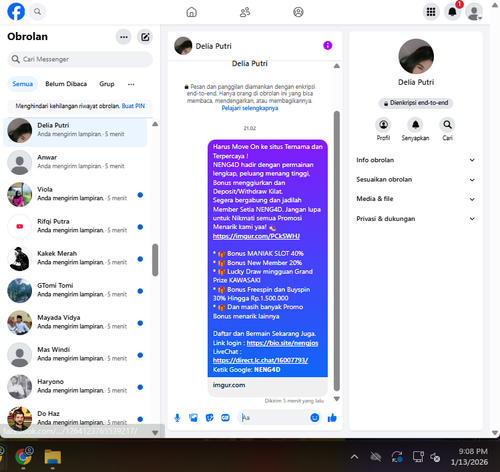Start a new message with compose icon

pyautogui.click(x=145, y=37)
